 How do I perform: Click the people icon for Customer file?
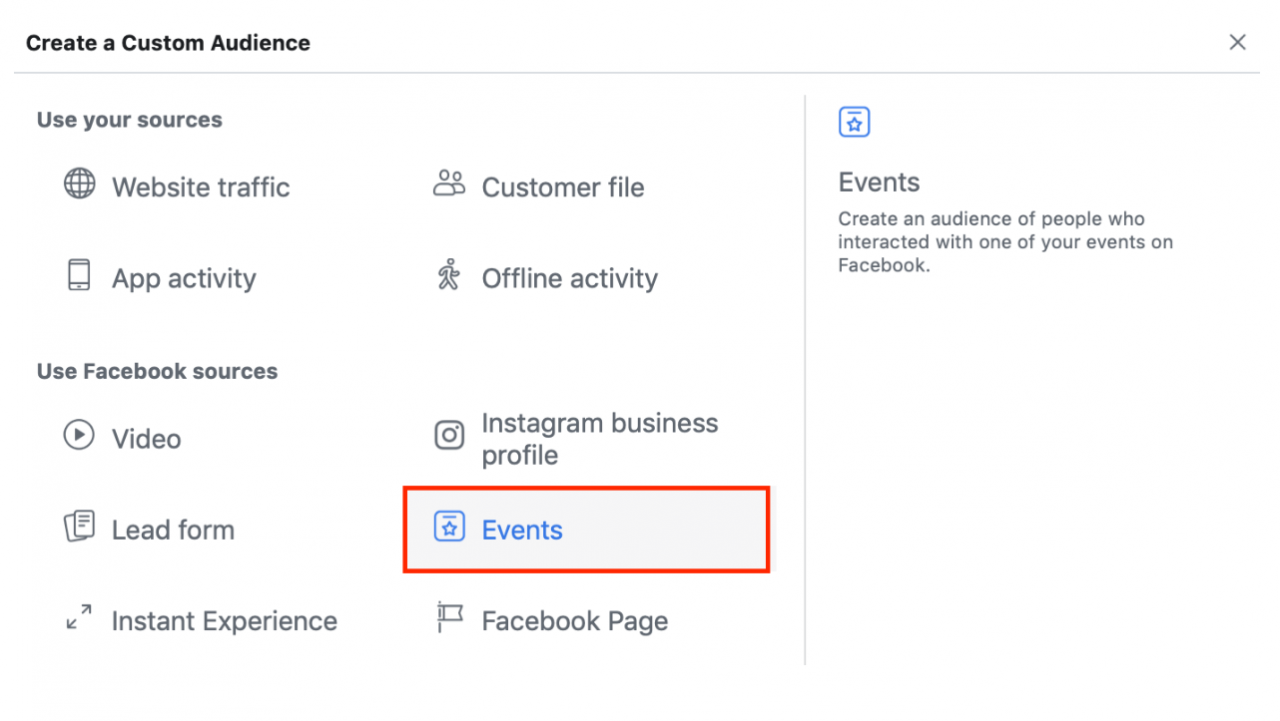click(x=449, y=183)
